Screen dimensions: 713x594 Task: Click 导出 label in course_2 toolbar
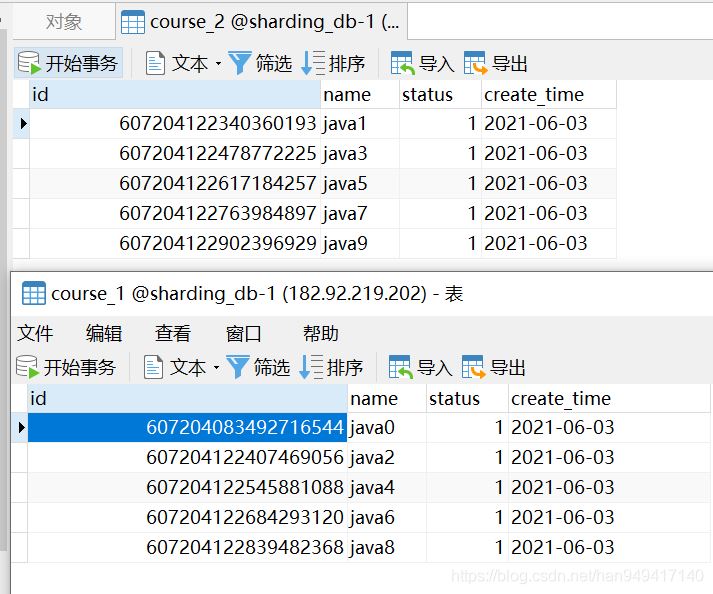point(510,63)
